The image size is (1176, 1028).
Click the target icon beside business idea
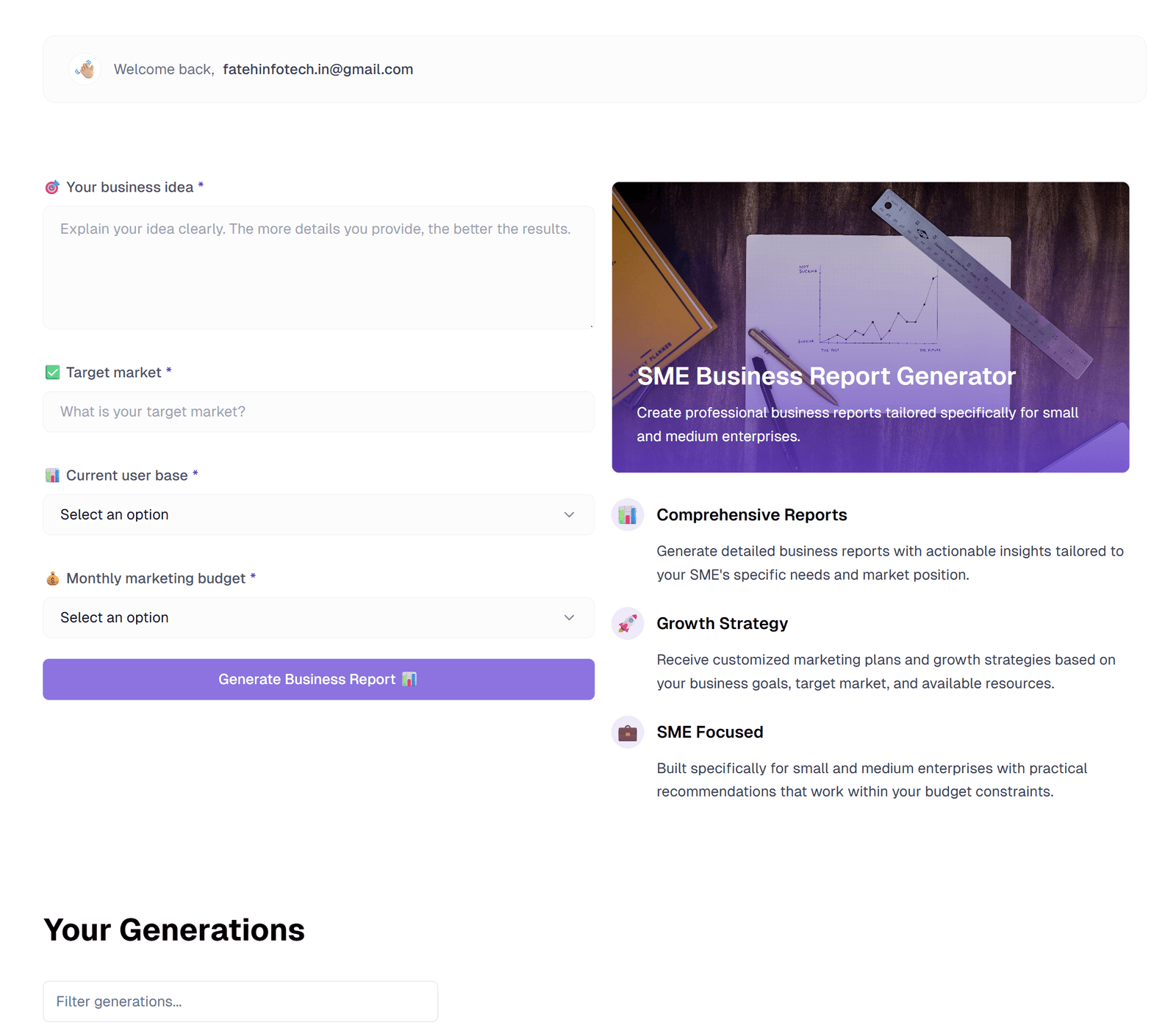pyautogui.click(x=52, y=187)
